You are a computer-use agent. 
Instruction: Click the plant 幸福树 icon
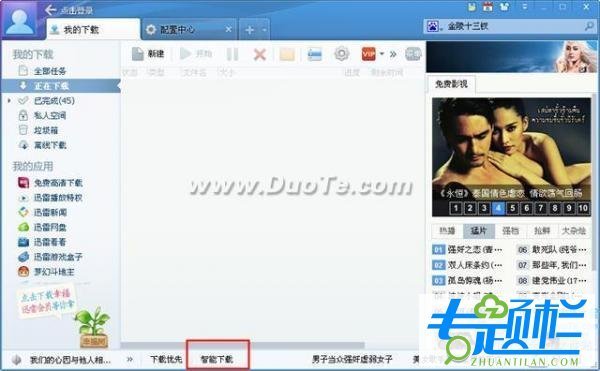[x=93, y=327]
